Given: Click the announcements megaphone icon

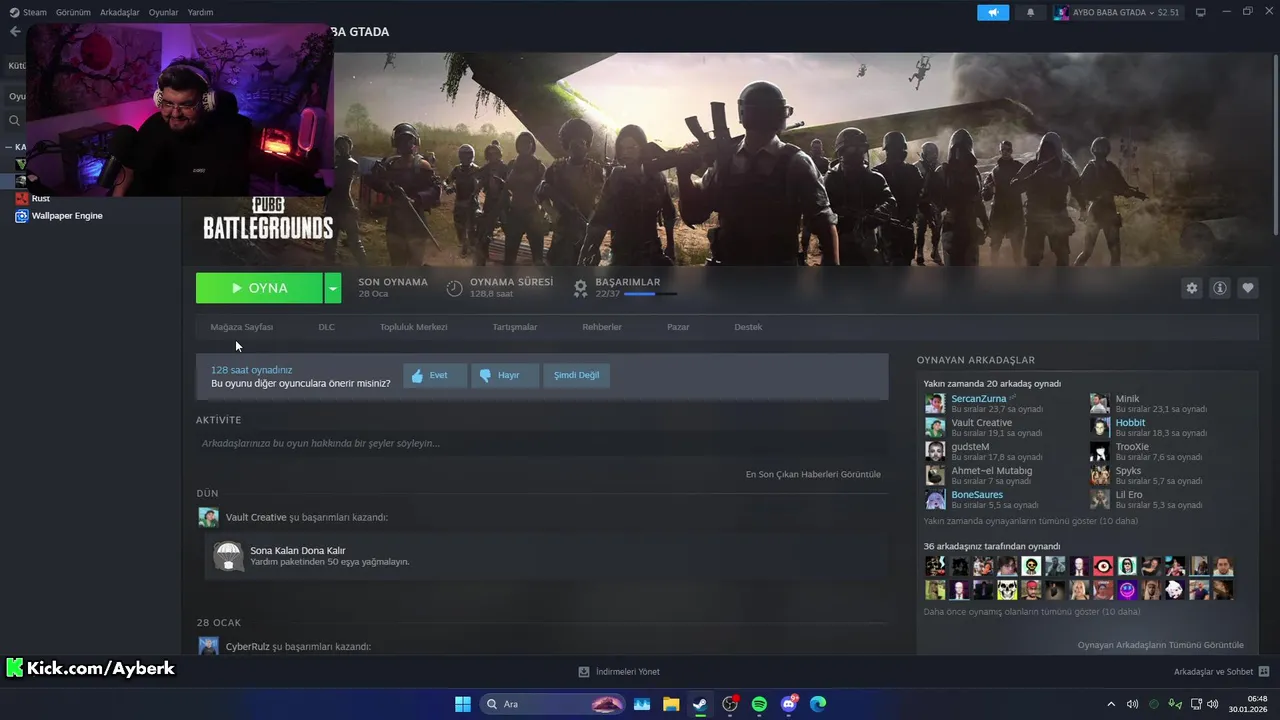Looking at the screenshot, I should [993, 12].
